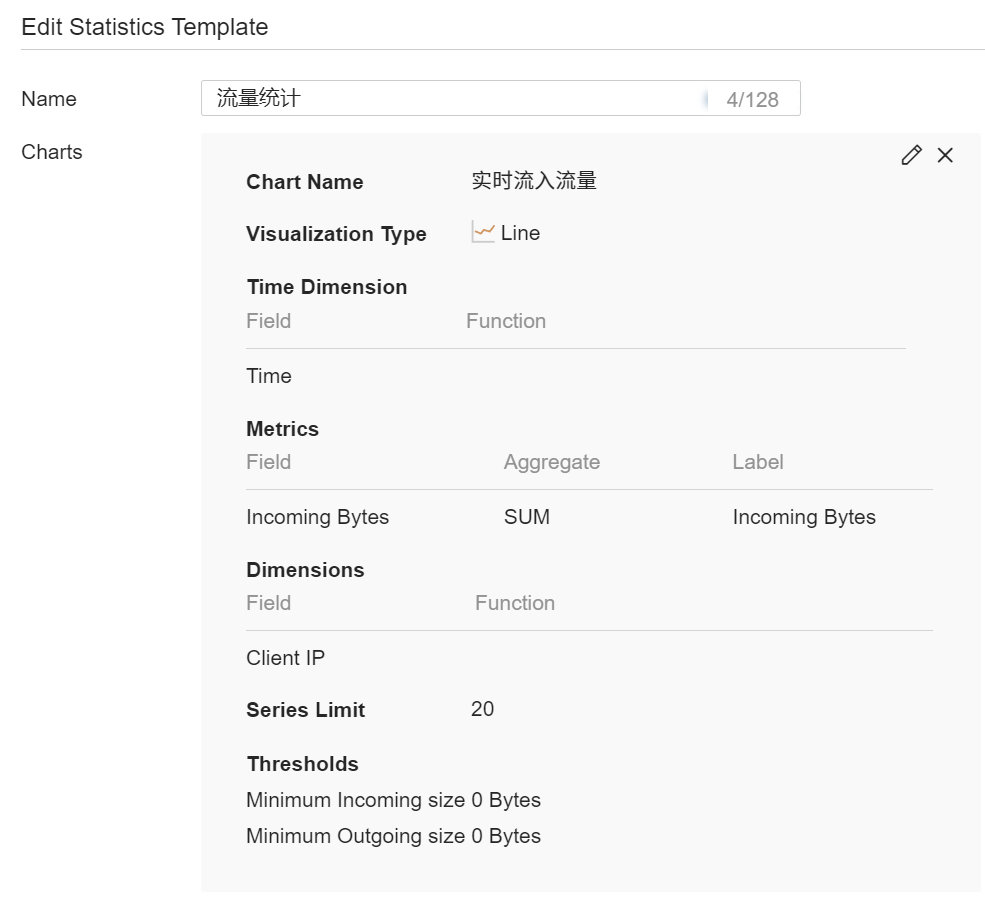The height and width of the screenshot is (901, 985).
Task: Click the Line visualization type text
Action: click(520, 233)
